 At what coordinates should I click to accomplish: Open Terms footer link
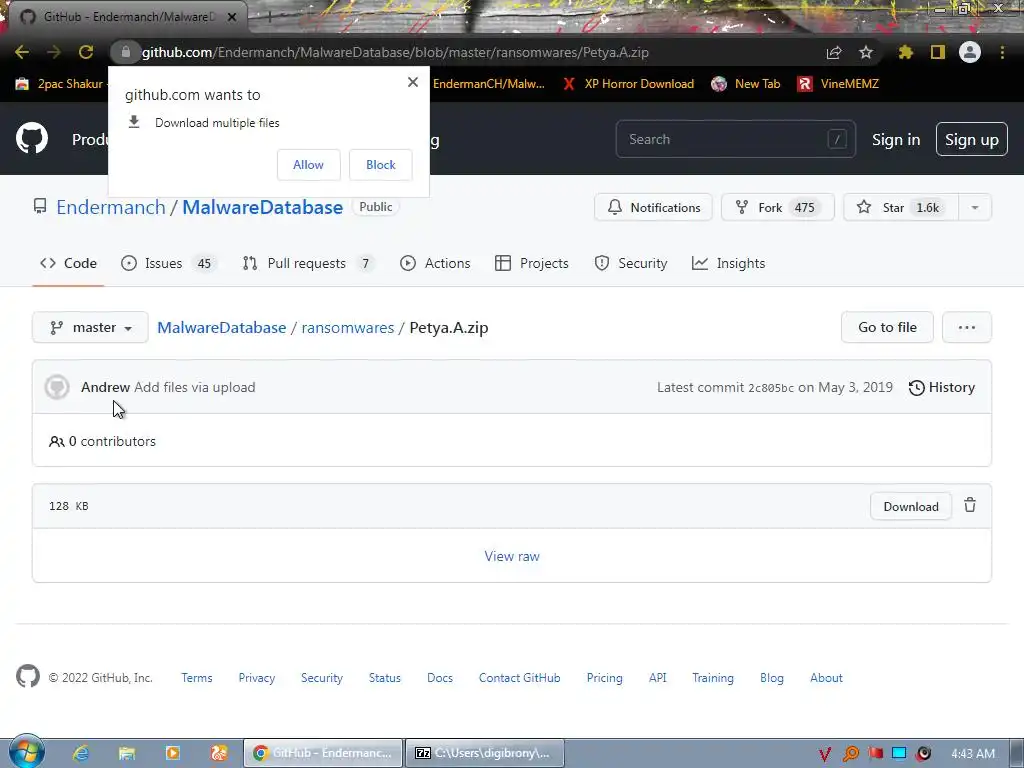197,678
